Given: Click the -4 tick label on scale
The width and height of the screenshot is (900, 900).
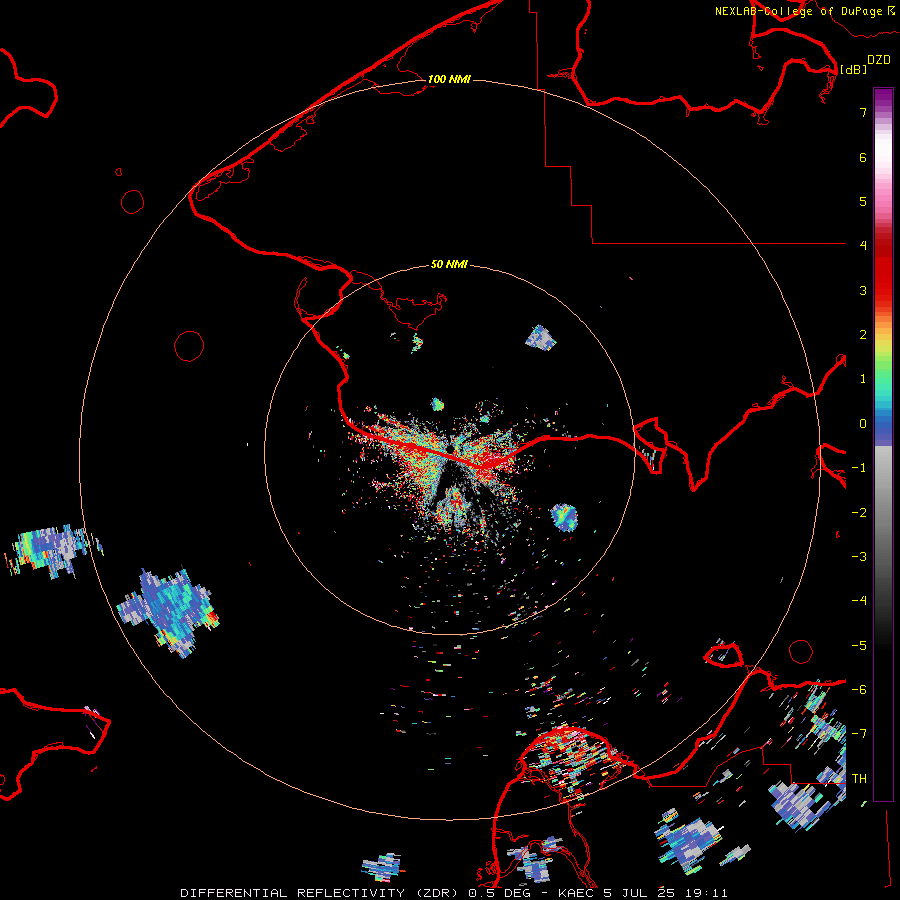Looking at the screenshot, I should 859,601.
